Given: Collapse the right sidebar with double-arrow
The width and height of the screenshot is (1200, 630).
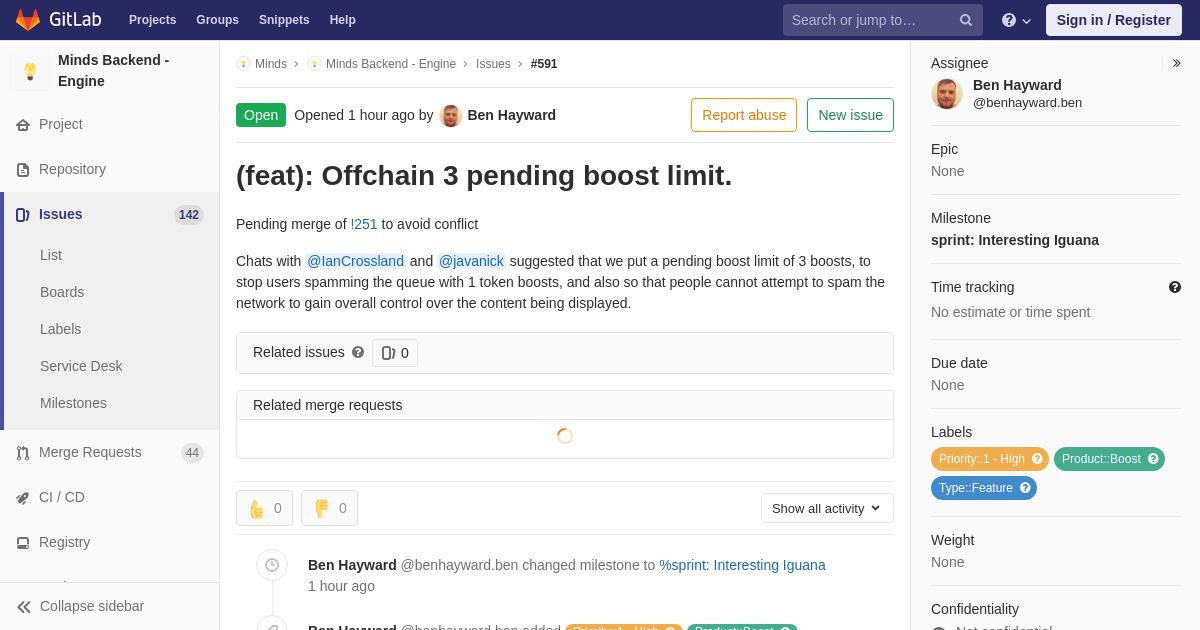Looking at the screenshot, I should click(x=1176, y=63).
